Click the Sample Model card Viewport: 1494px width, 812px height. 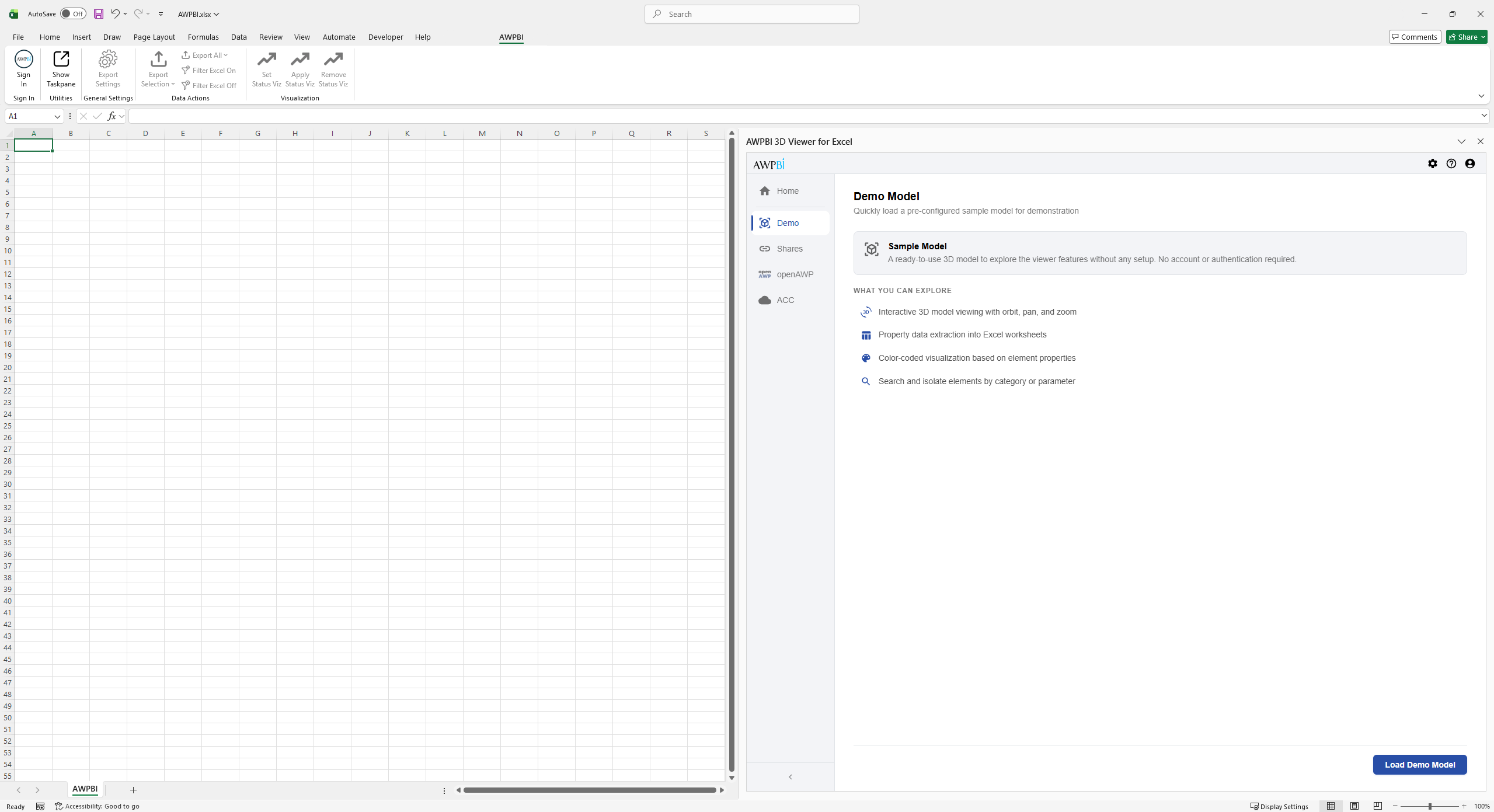(x=1159, y=253)
